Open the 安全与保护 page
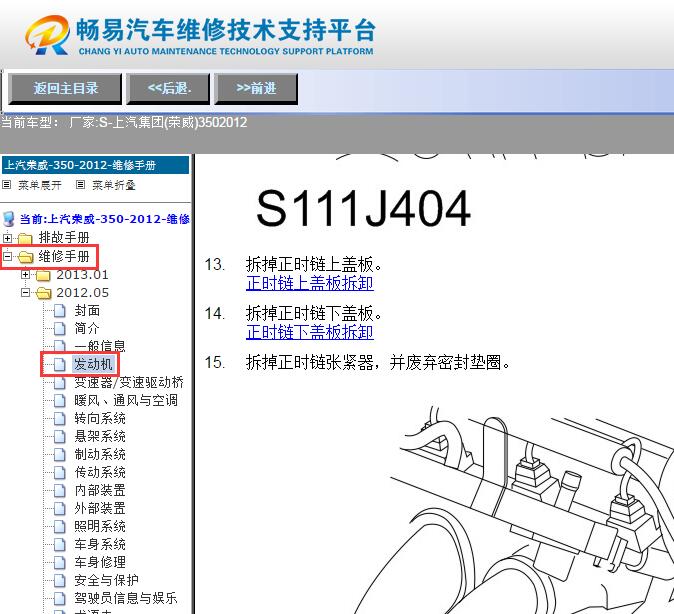 click(x=107, y=580)
